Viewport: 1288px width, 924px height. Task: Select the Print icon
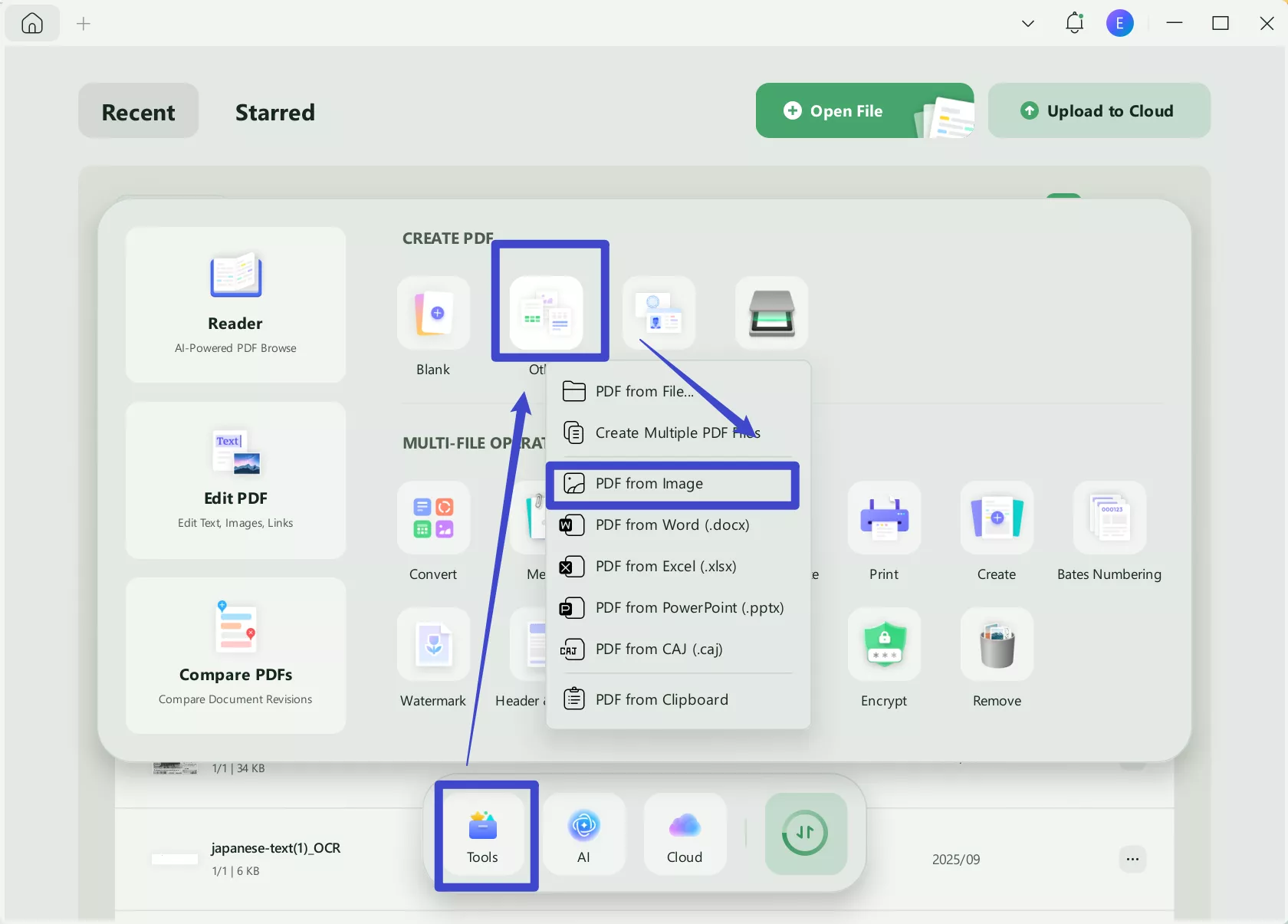pos(883,518)
